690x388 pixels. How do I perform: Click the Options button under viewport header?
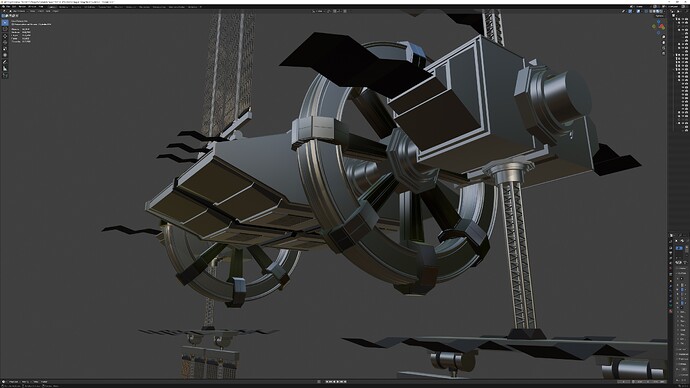(660, 16)
